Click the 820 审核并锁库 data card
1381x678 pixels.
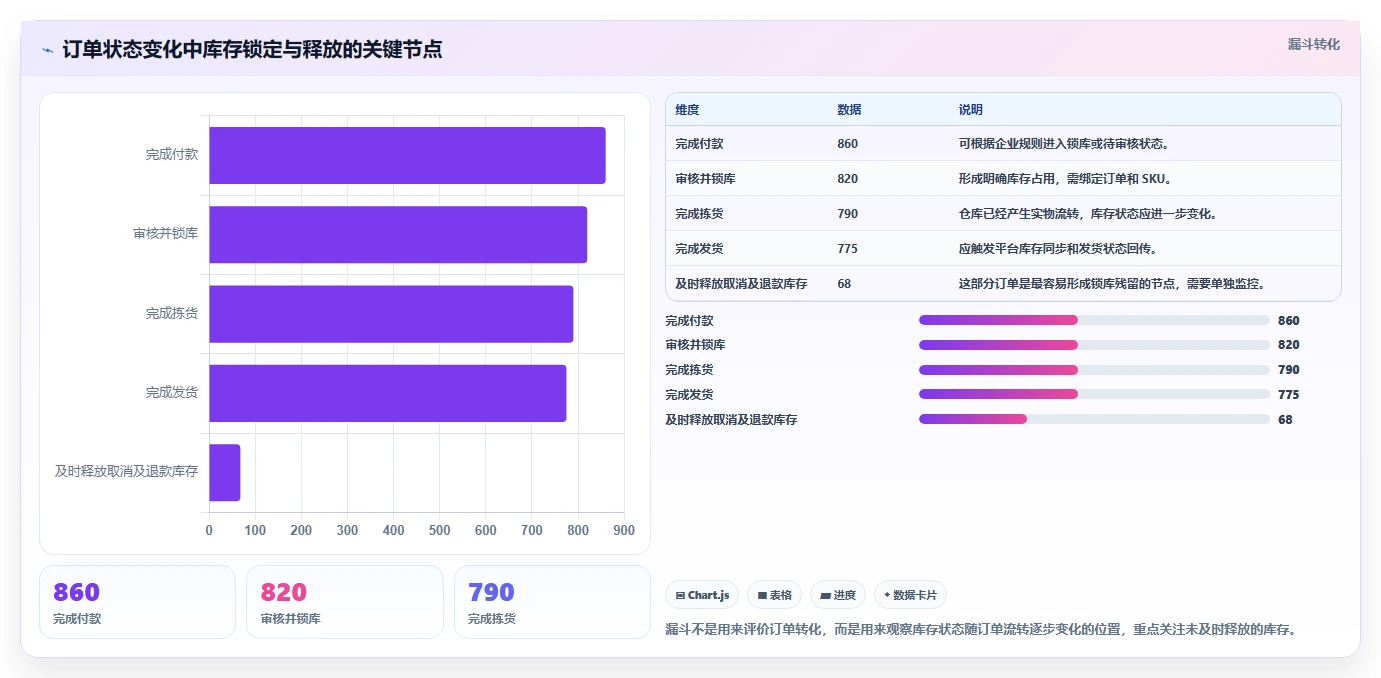tap(344, 602)
